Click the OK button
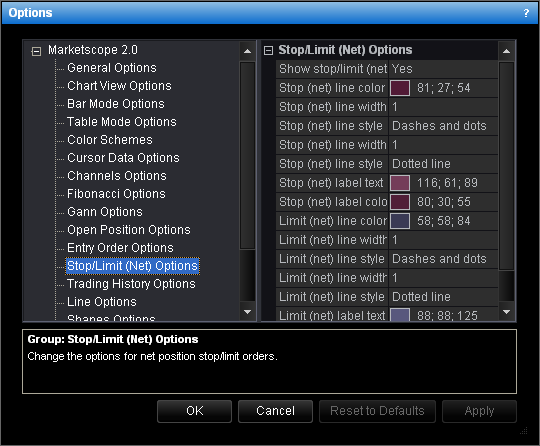The image size is (540, 446). tap(195, 411)
